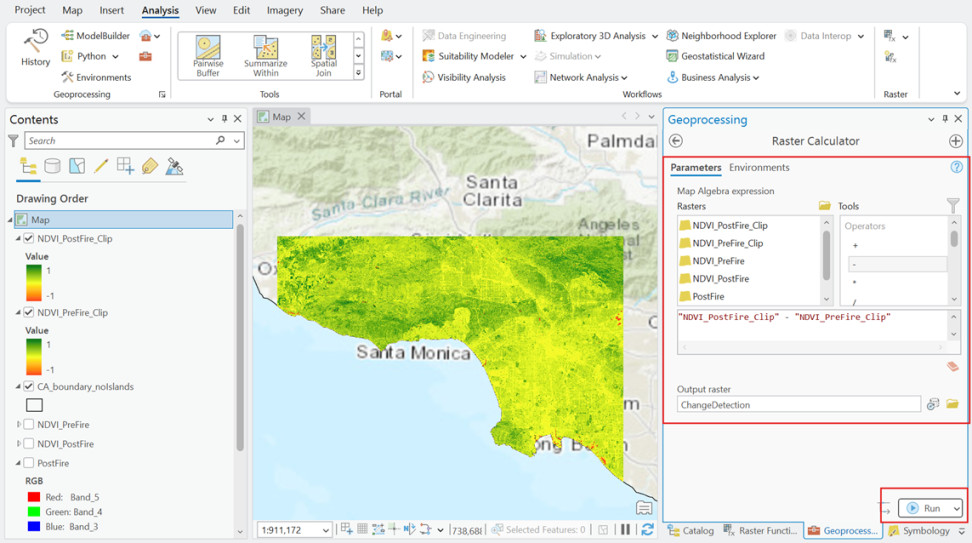The image size is (972, 543).
Task: Clear expression with eraser icon
Action: (x=953, y=366)
